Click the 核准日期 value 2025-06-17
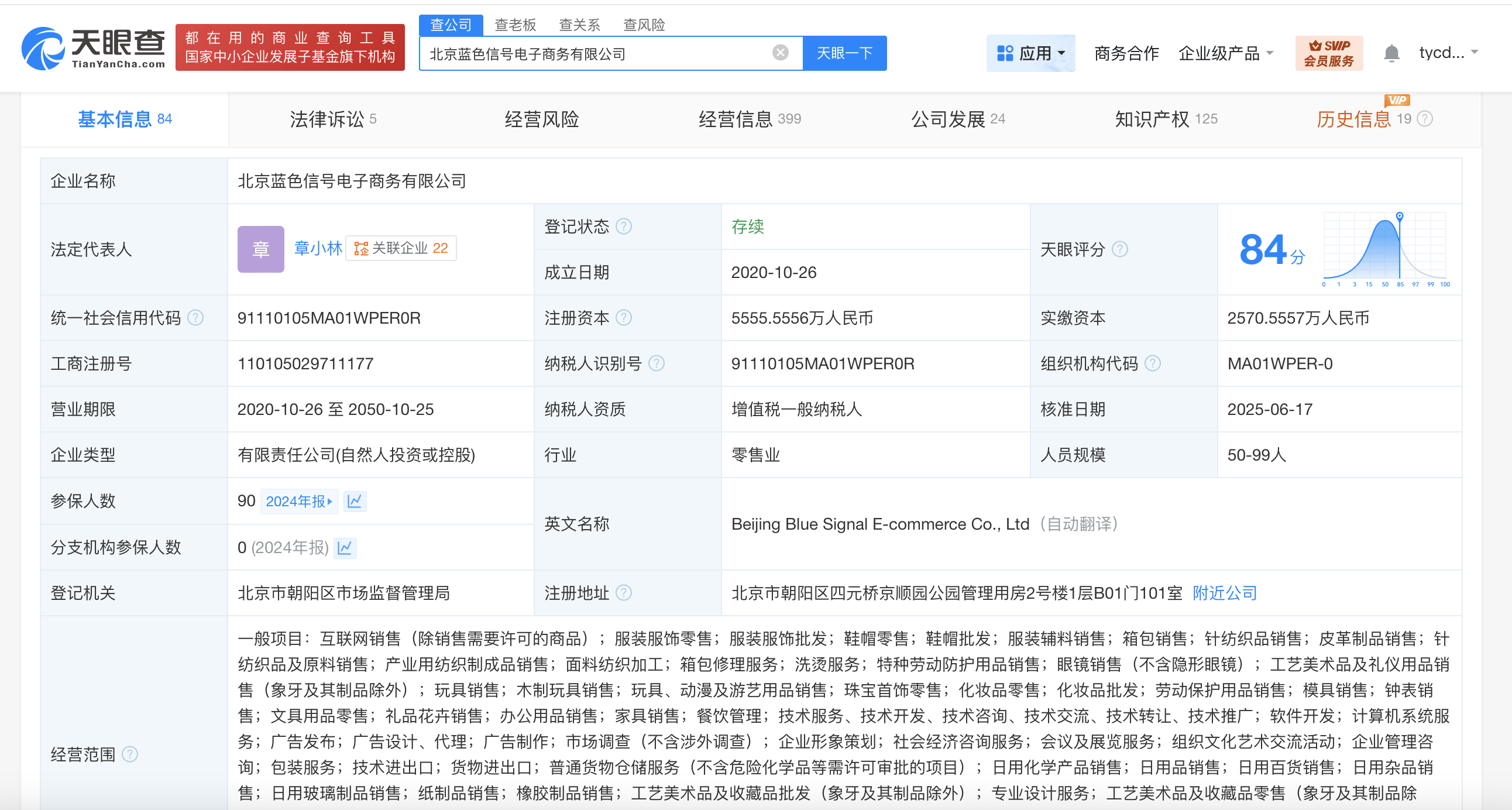Image resolution: width=1512 pixels, height=810 pixels. tap(1270, 410)
